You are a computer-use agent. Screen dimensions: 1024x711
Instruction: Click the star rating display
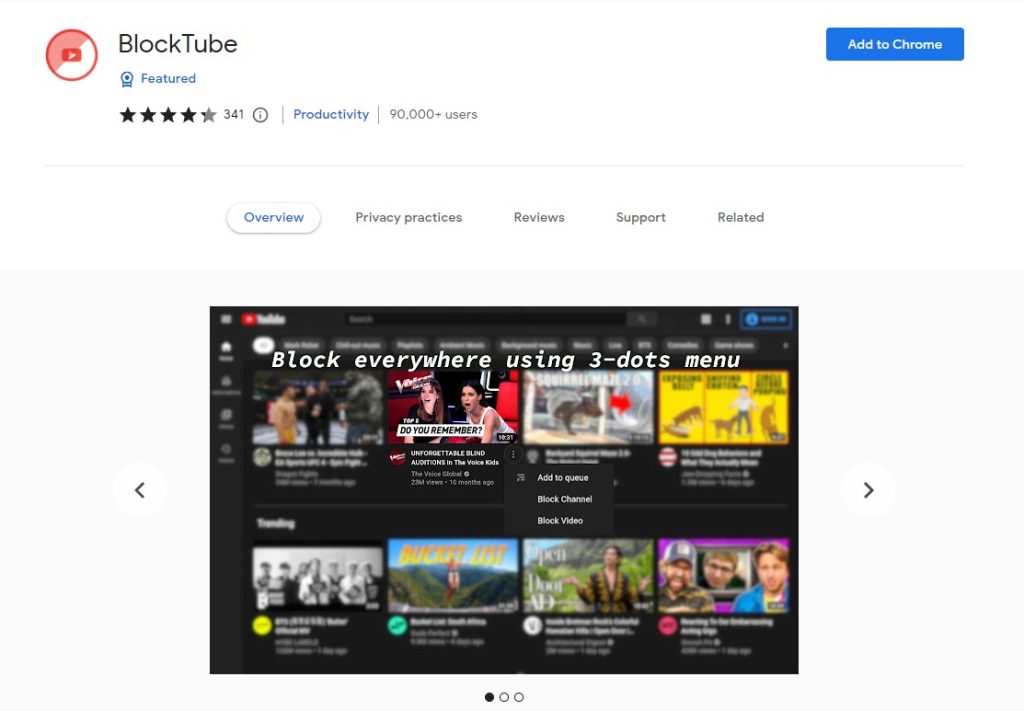[168, 115]
